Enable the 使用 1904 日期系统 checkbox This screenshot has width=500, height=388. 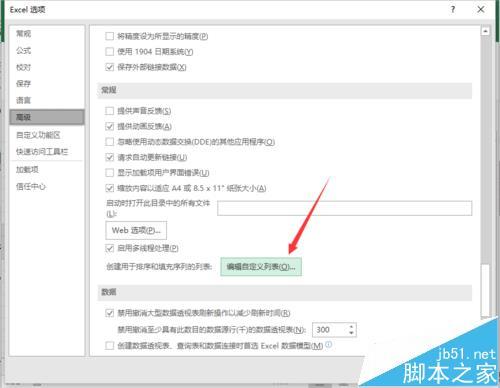click(109, 52)
